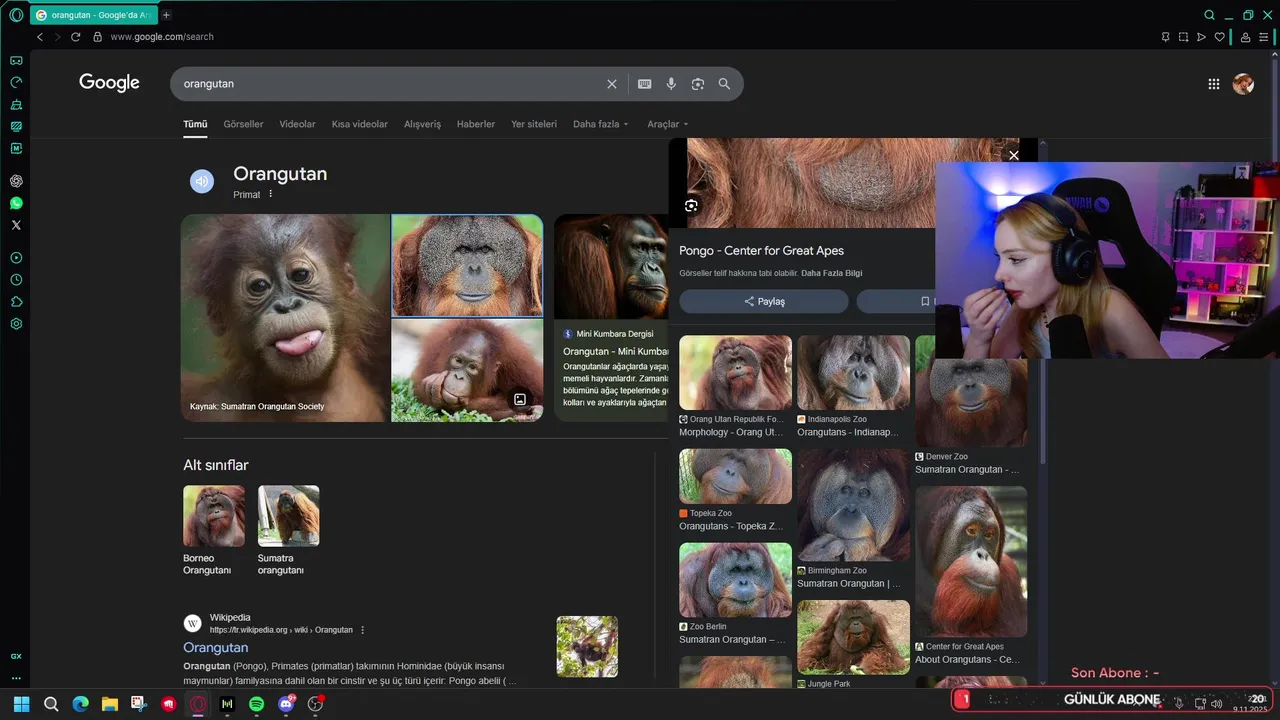Image resolution: width=1280 pixels, height=720 pixels.
Task: Open a new tab with plus button
Action: click(166, 15)
